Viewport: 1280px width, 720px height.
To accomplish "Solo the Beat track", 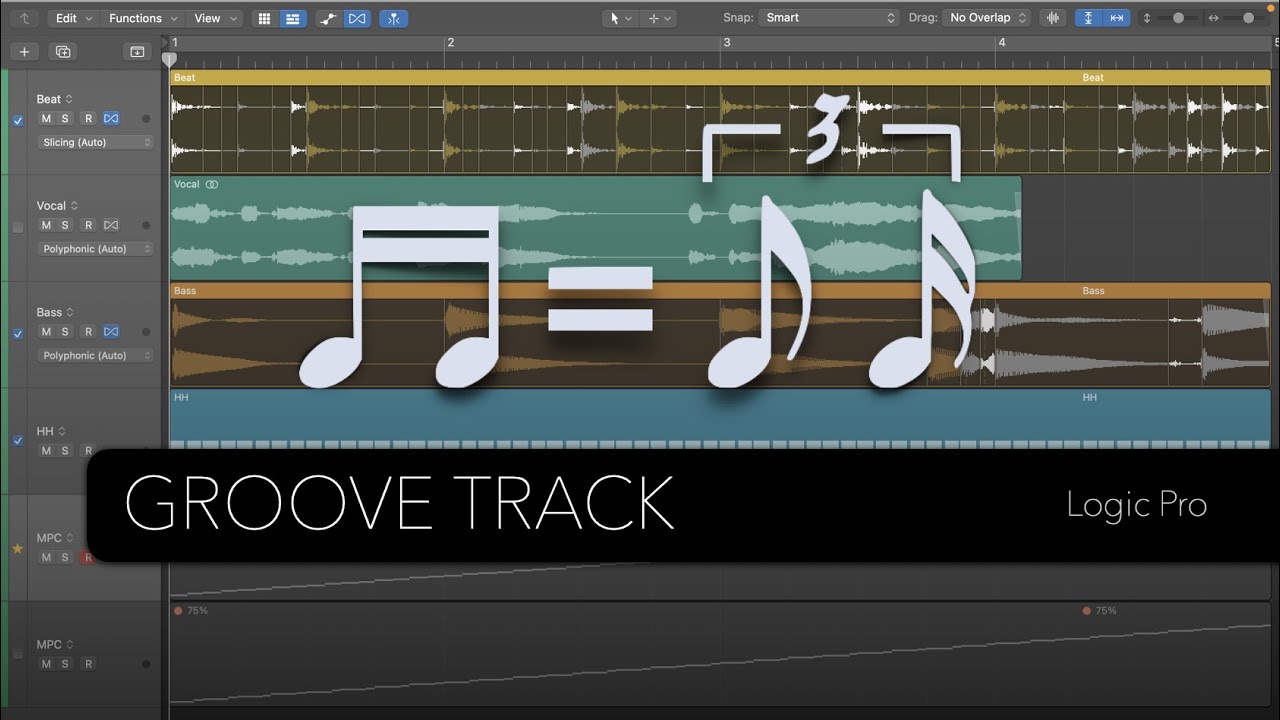I will 65,118.
